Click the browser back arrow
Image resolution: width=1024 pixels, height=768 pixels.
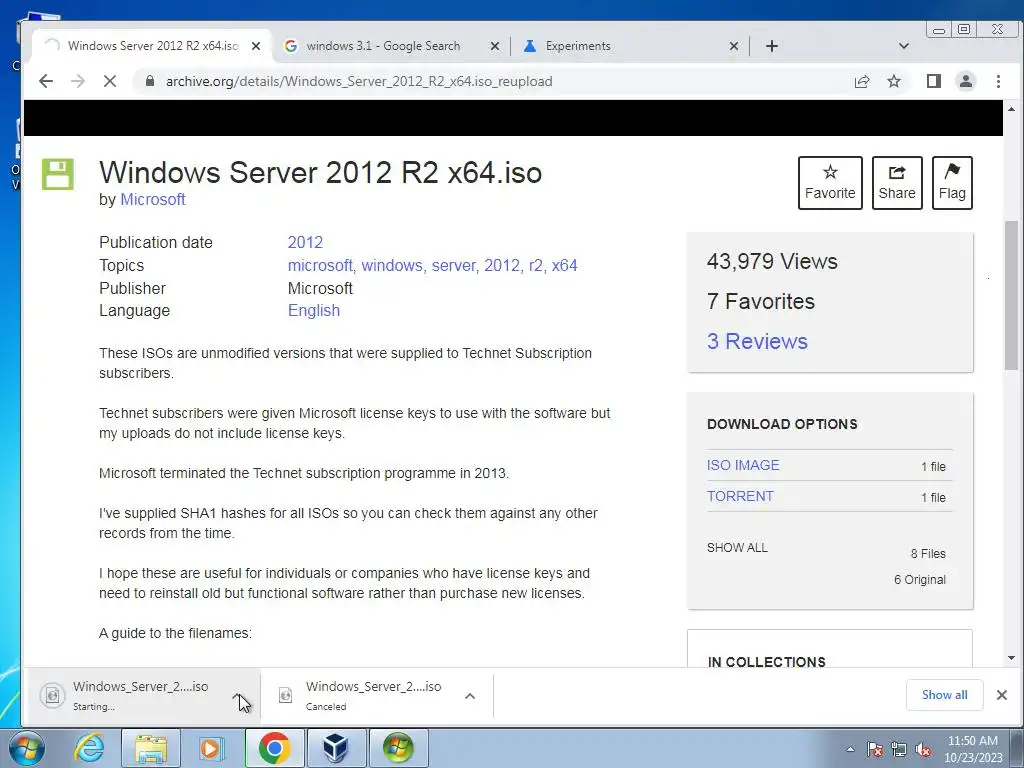tap(46, 81)
